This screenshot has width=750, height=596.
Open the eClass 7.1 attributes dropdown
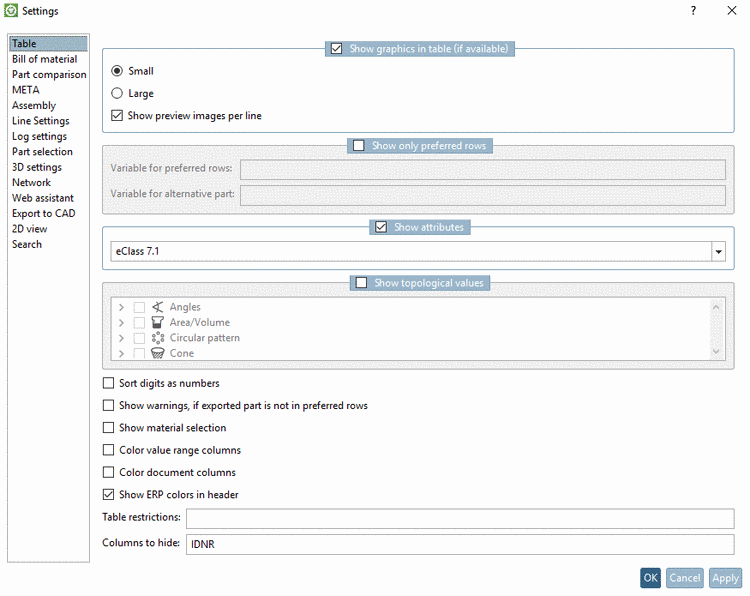(718, 252)
